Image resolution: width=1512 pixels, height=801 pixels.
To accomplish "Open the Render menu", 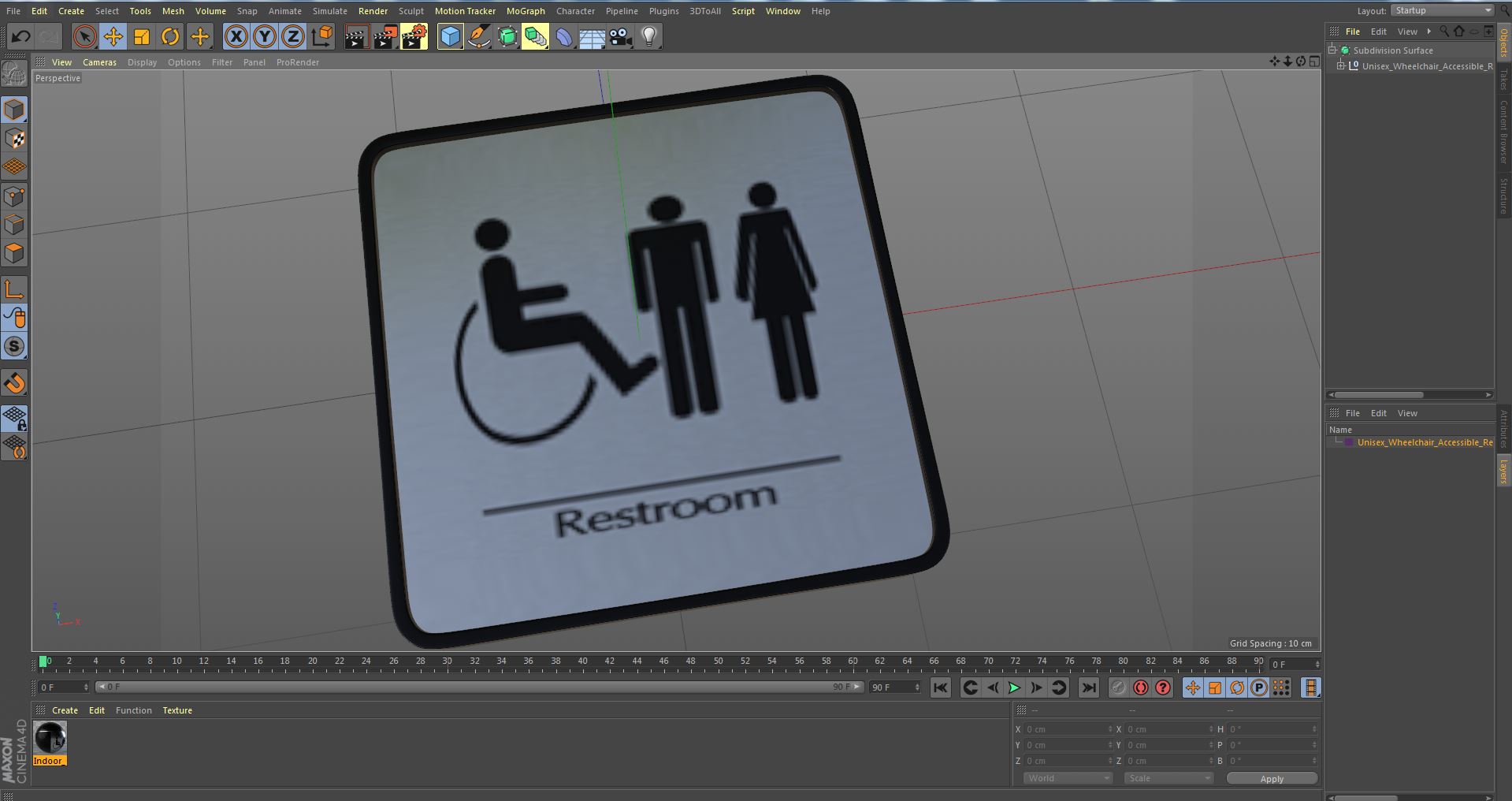I will point(373,11).
